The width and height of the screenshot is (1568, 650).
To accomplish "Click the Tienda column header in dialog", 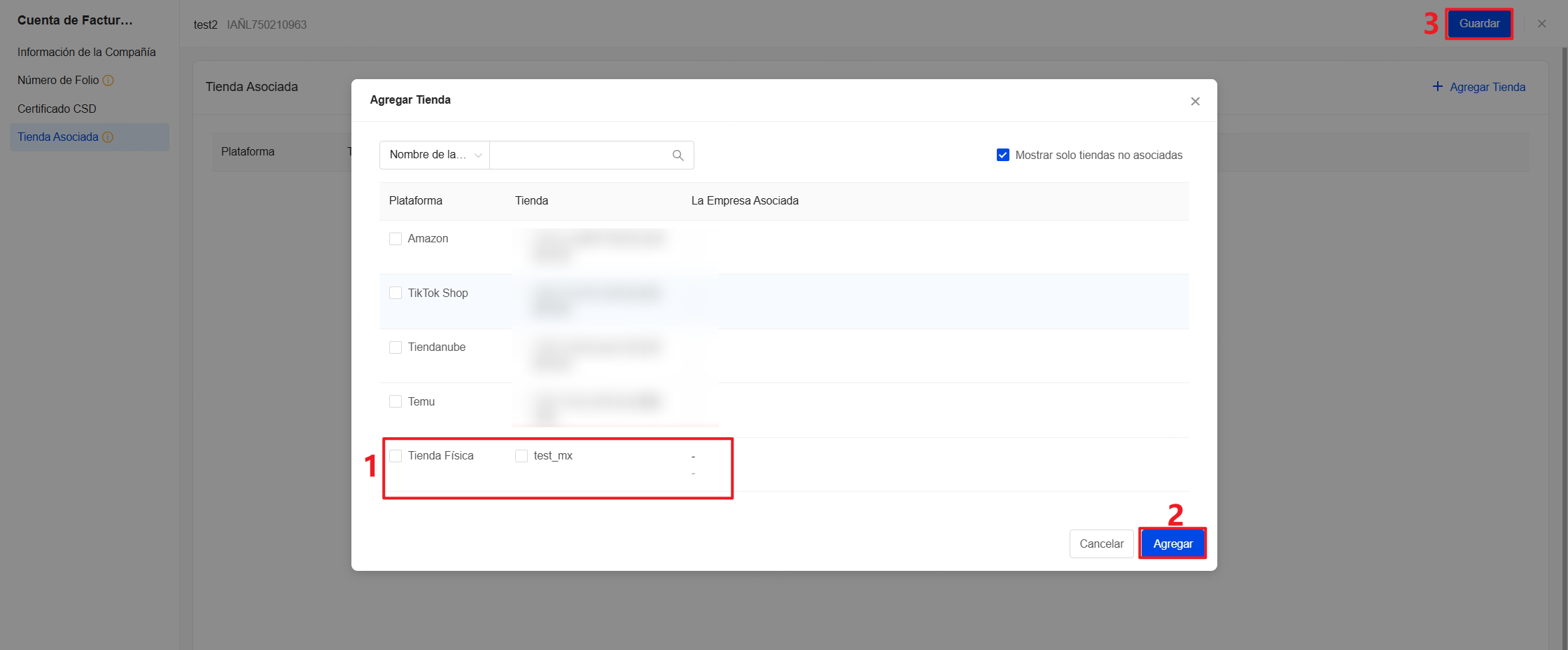I will pos(531,201).
